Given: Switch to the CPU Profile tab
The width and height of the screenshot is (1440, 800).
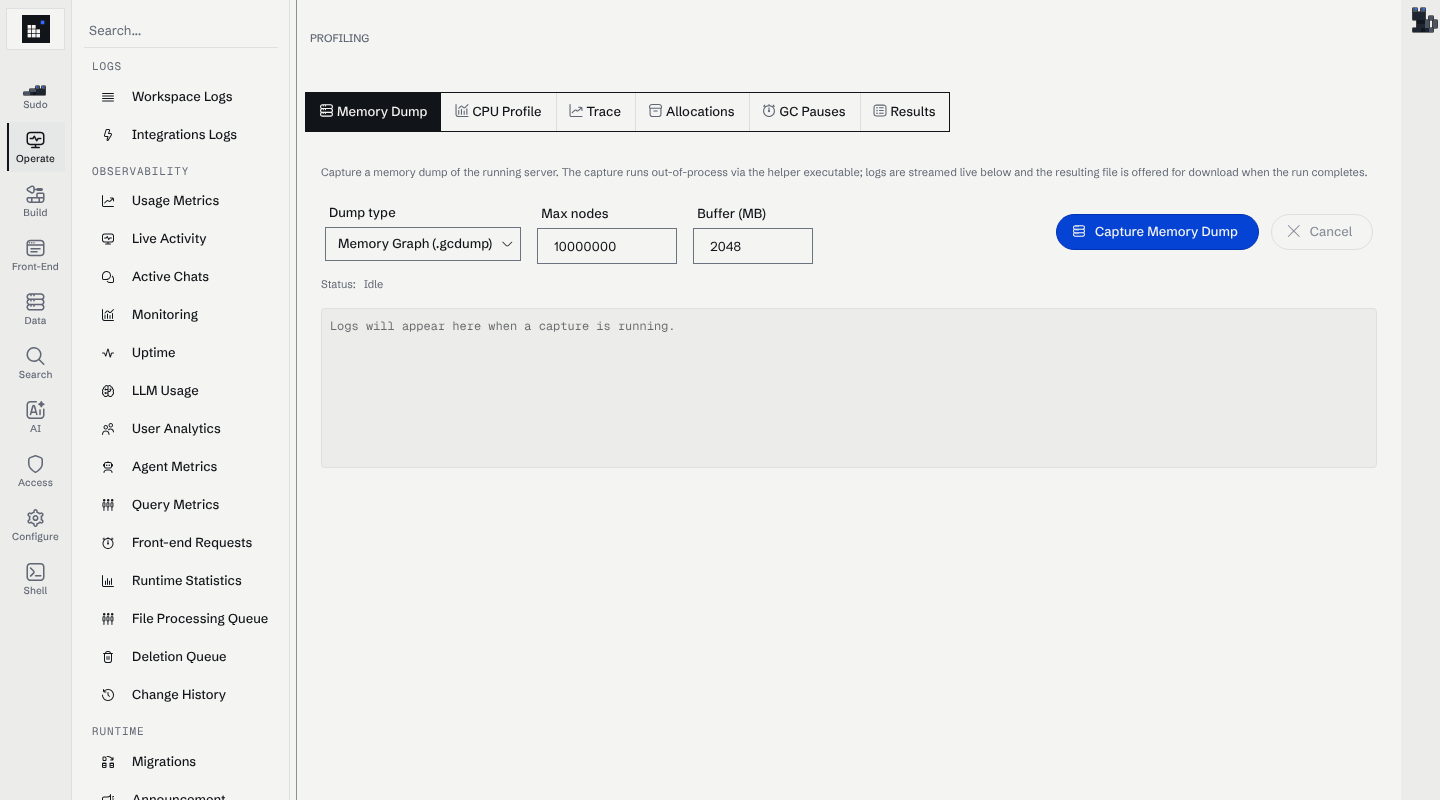Looking at the screenshot, I should 498,112.
